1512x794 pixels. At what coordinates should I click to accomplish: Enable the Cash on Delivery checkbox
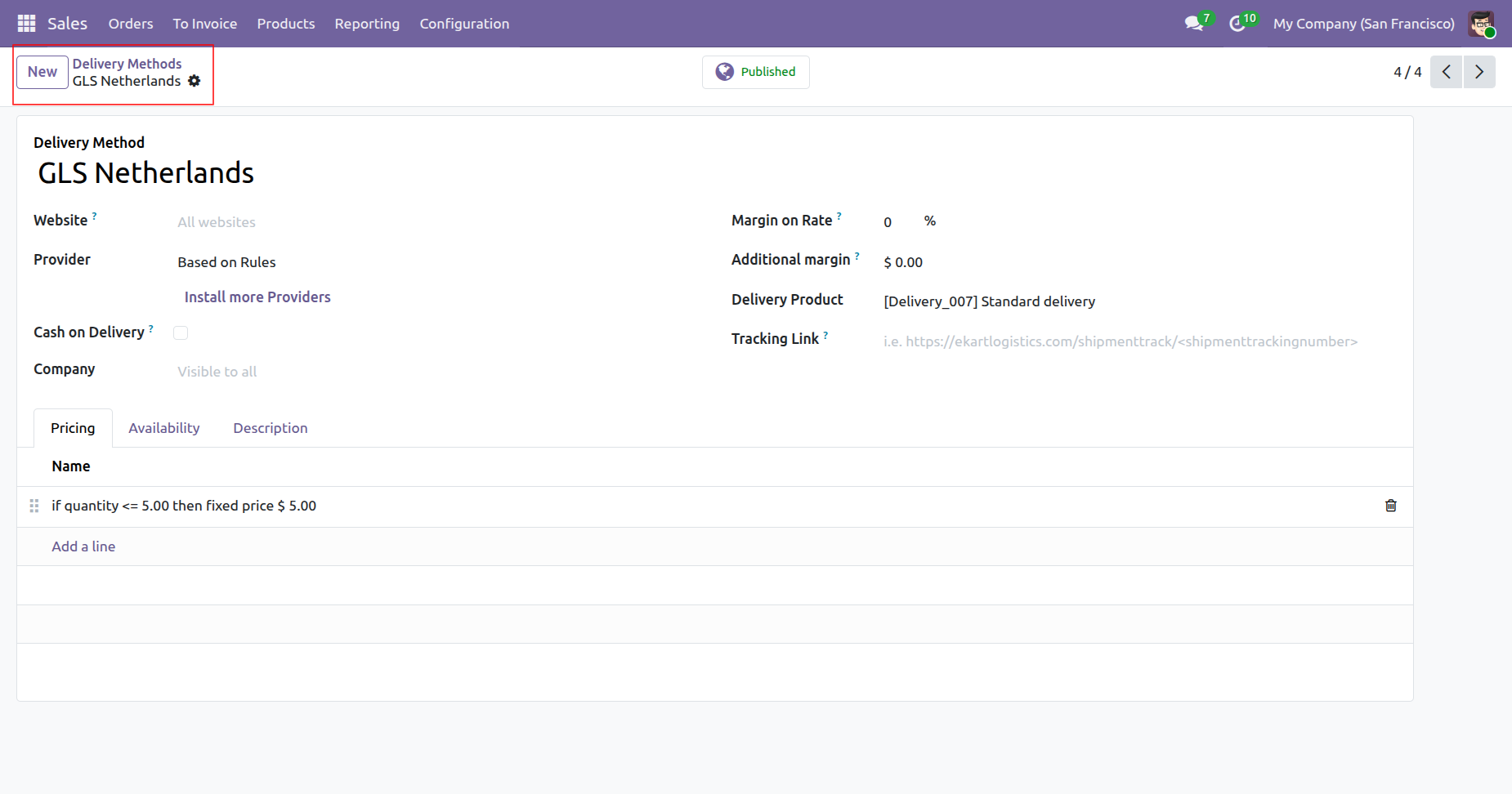pyautogui.click(x=181, y=332)
